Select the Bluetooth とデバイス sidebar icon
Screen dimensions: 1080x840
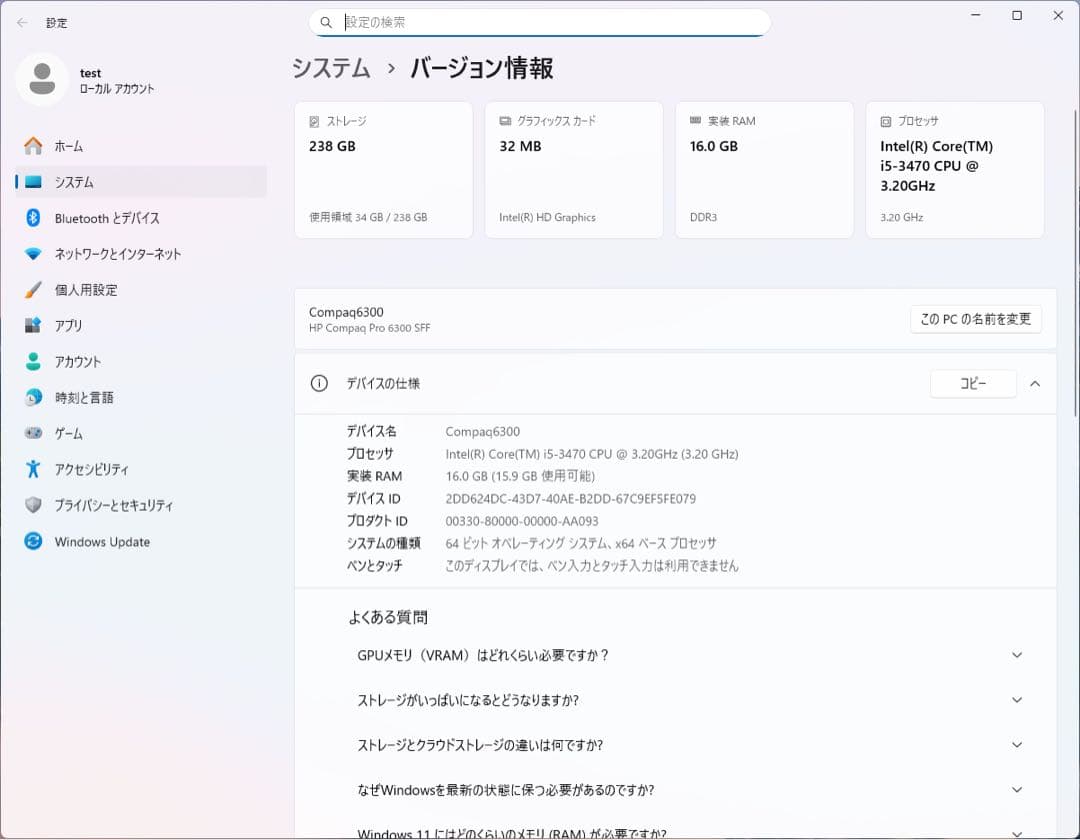34,218
